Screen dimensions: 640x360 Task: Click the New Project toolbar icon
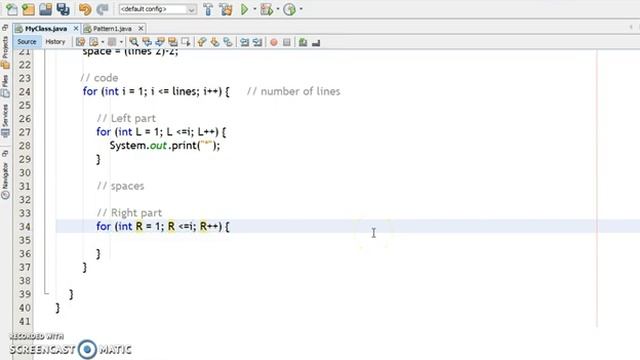(28, 9)
